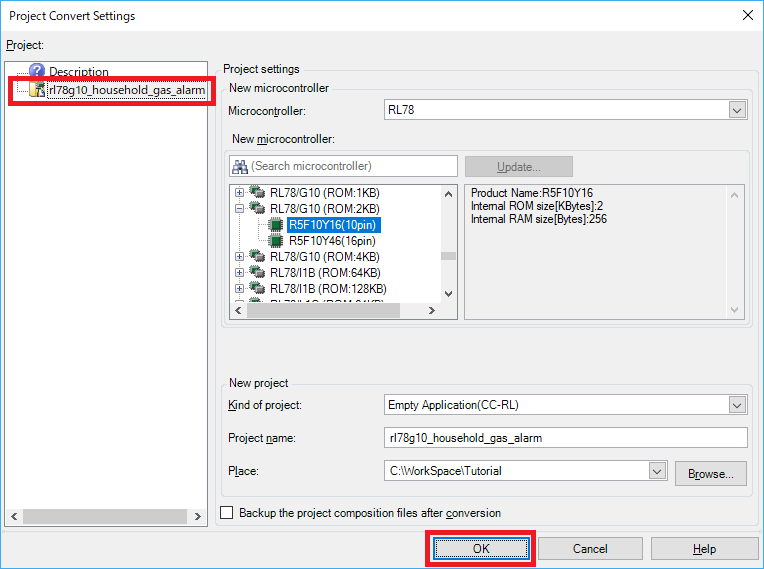764x569 pixels.
Task: Click the Cancel button
Action: pos(590,549)
